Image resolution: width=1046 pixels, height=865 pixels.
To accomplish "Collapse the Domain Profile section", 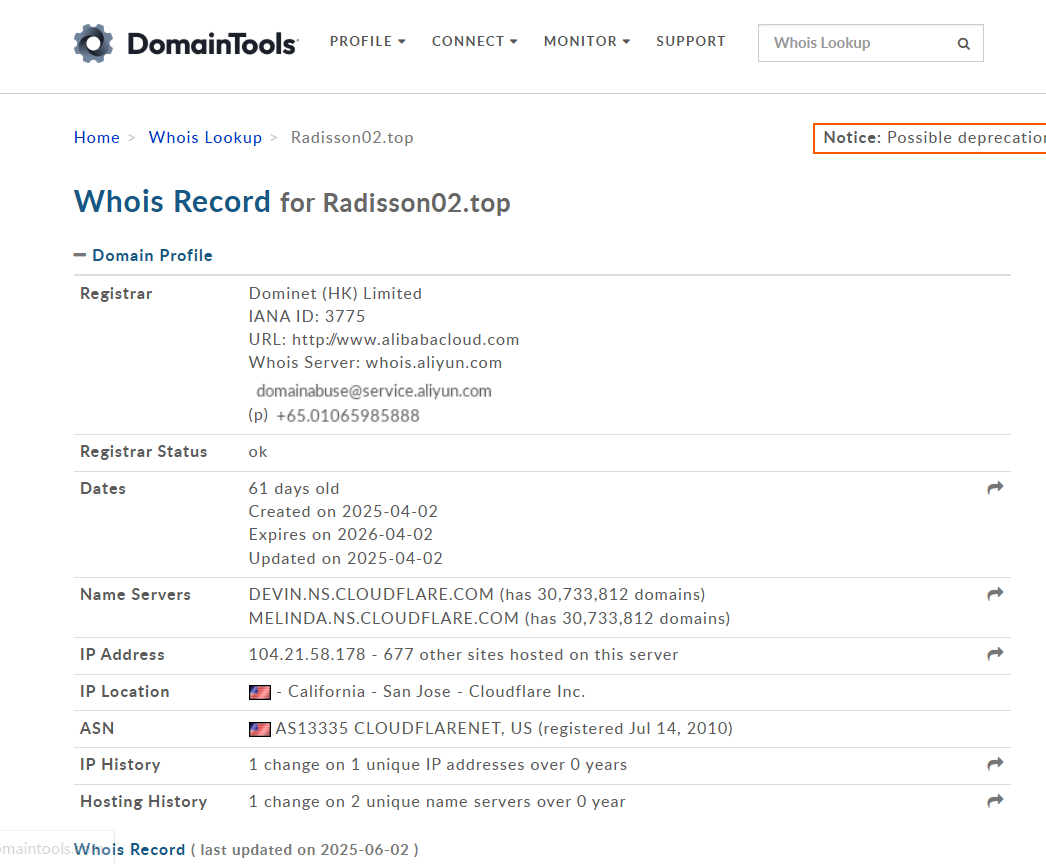I will [x=143, y=255].
